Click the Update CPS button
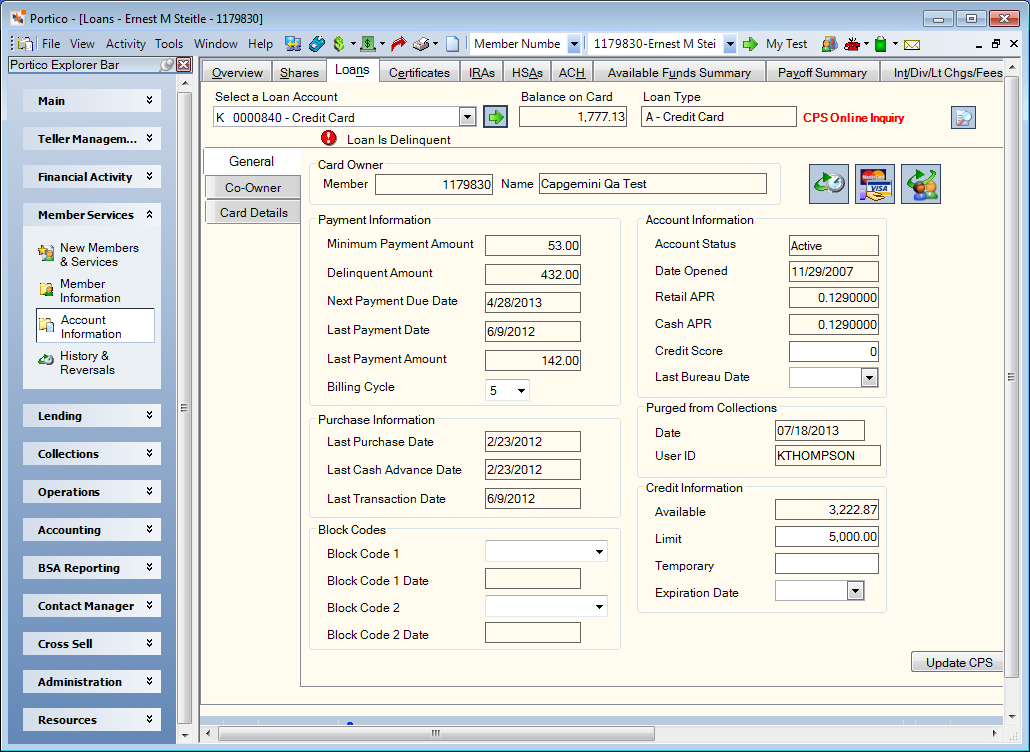Viewport: 1030px width, 752px height. (x=959, y=662)
